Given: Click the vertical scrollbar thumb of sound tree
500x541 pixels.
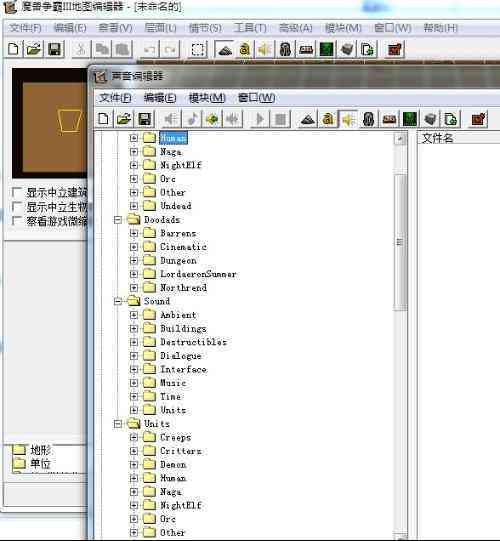Looking at the screenshot, I should pyautogui.click(x=400, y=242).
